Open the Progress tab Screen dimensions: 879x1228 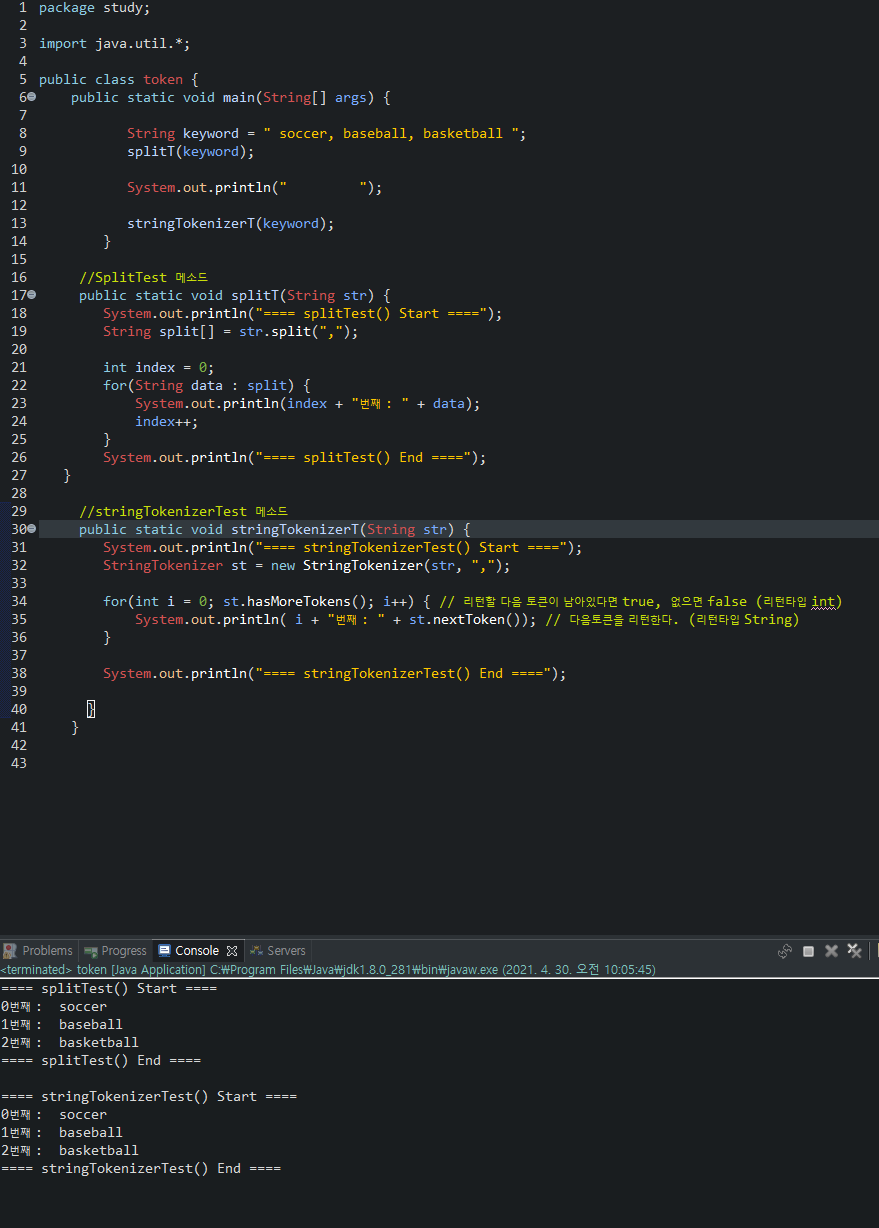click(x=116, y=951)
